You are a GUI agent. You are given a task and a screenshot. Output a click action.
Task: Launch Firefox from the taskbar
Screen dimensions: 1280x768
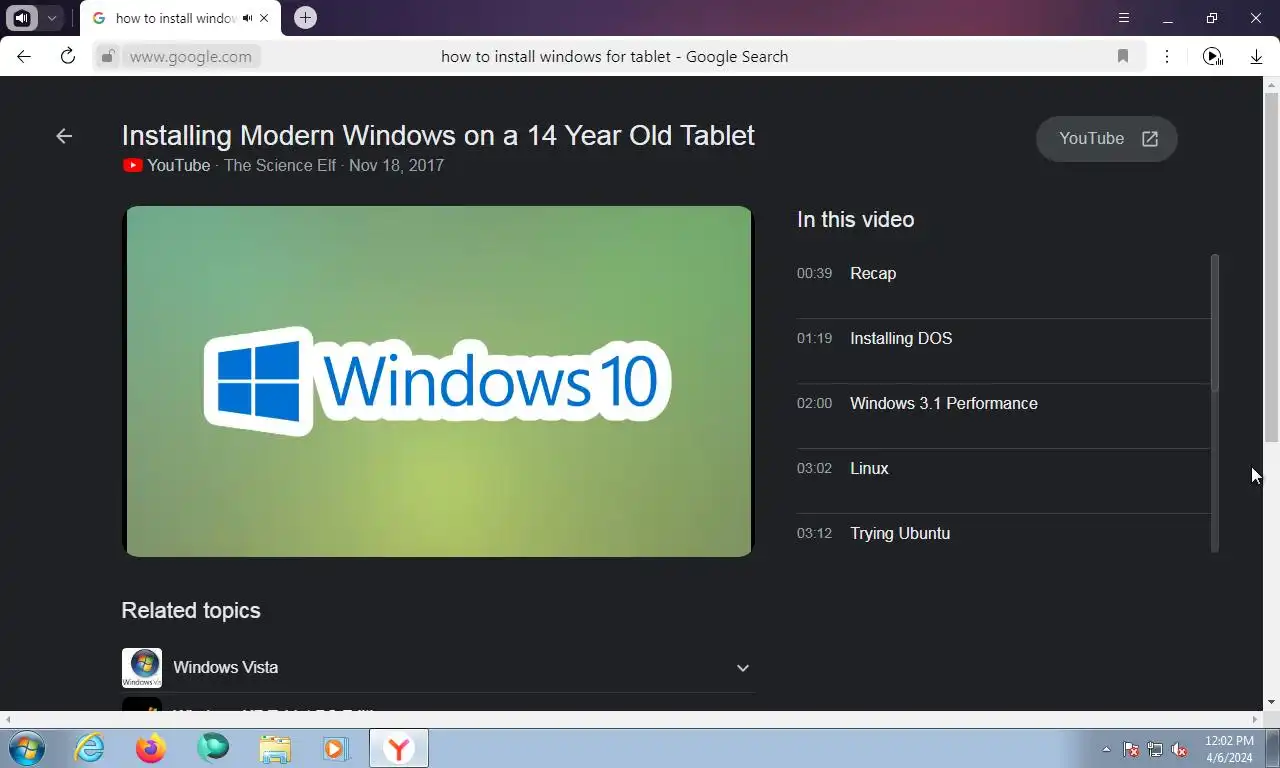point(151,748)
